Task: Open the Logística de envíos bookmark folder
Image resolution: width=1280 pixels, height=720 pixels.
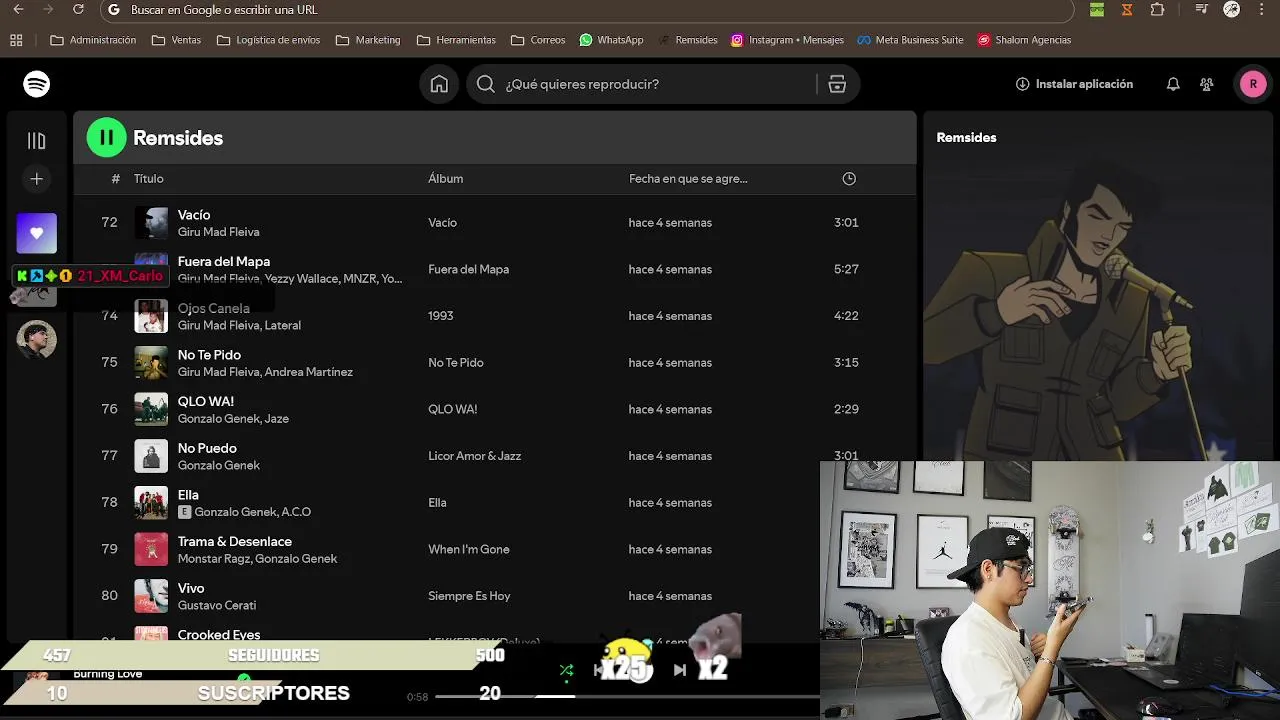Action: pos(268,40)
